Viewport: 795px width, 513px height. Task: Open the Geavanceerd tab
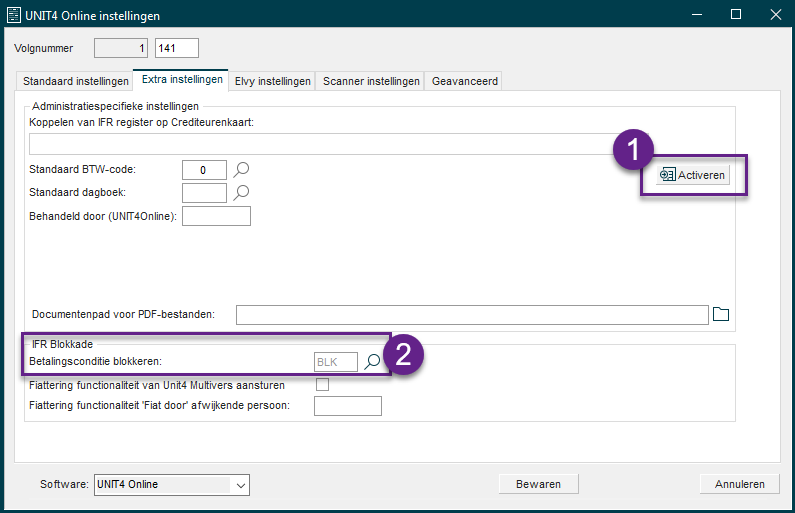coord(464,81)
